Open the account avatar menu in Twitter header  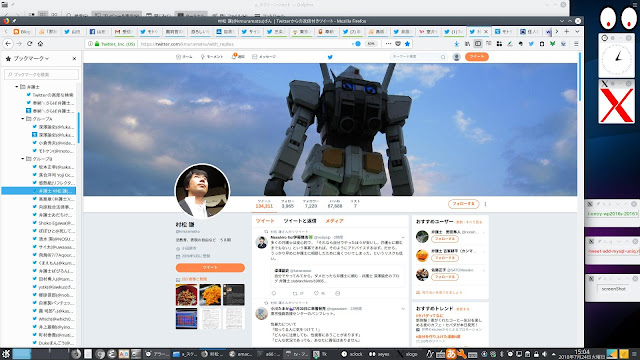pos(457,57)
